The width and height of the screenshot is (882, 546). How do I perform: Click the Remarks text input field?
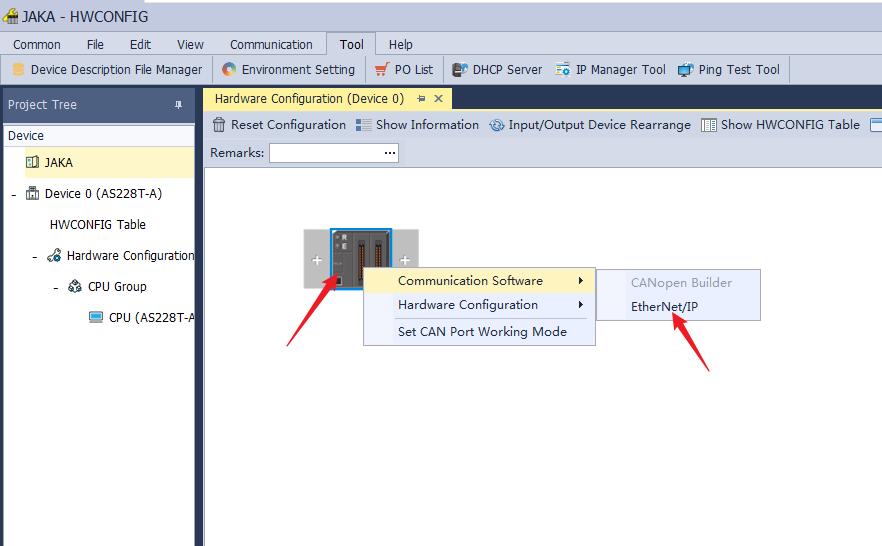325,153
